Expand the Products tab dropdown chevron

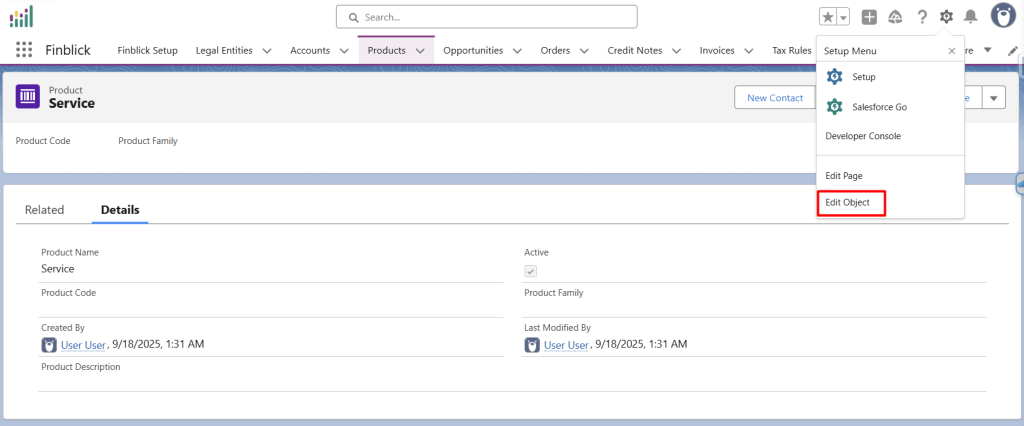420,50
